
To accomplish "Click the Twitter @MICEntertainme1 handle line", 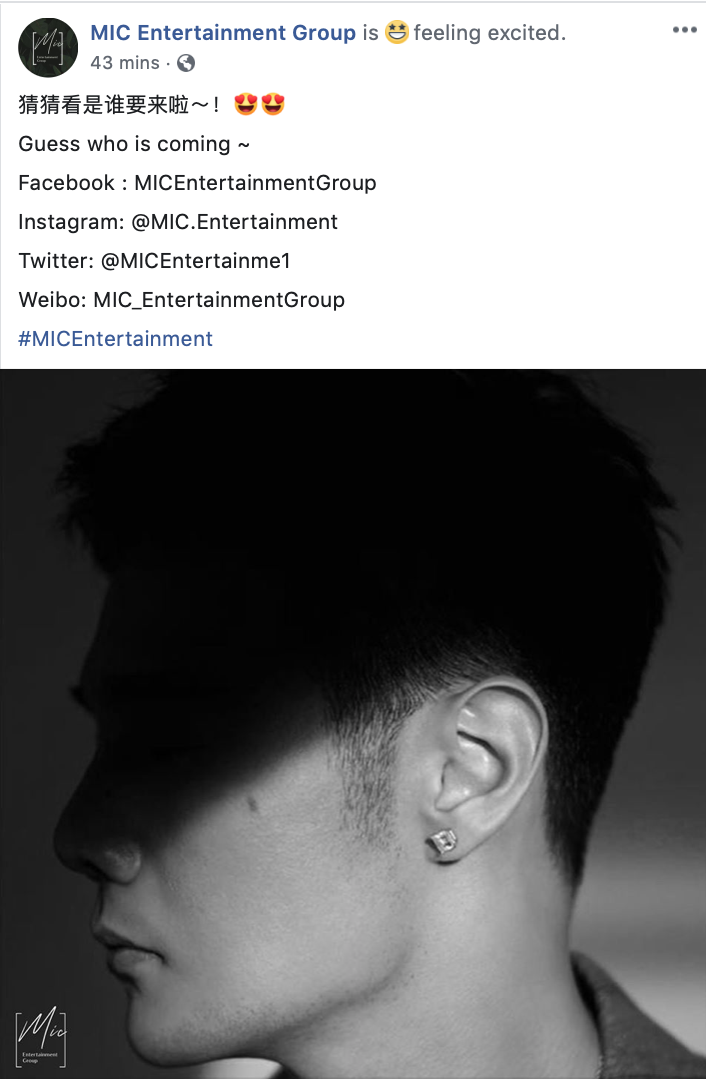I will coord(154,261).
